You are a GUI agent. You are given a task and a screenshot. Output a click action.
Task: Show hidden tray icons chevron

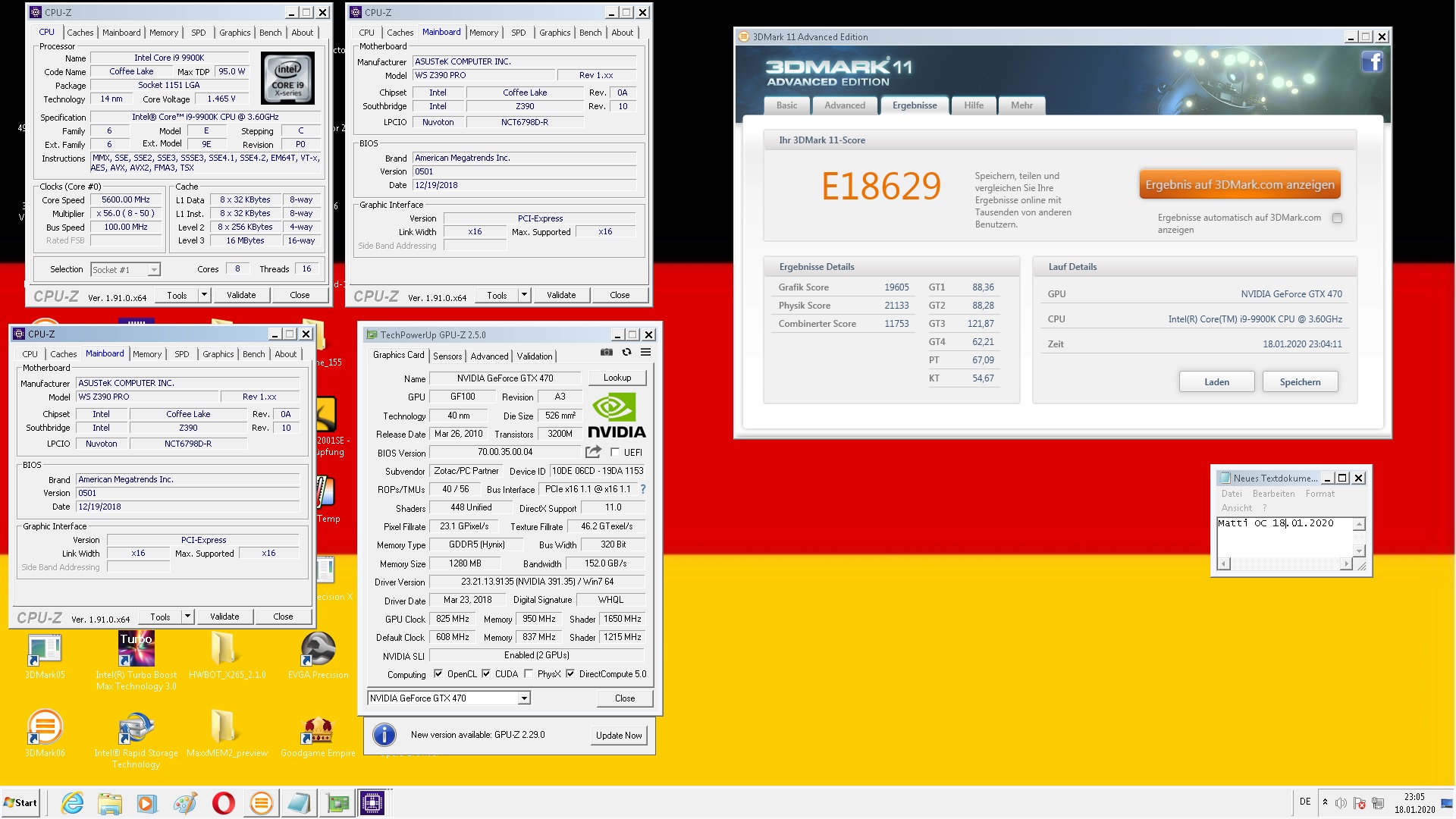[1325, 802]
